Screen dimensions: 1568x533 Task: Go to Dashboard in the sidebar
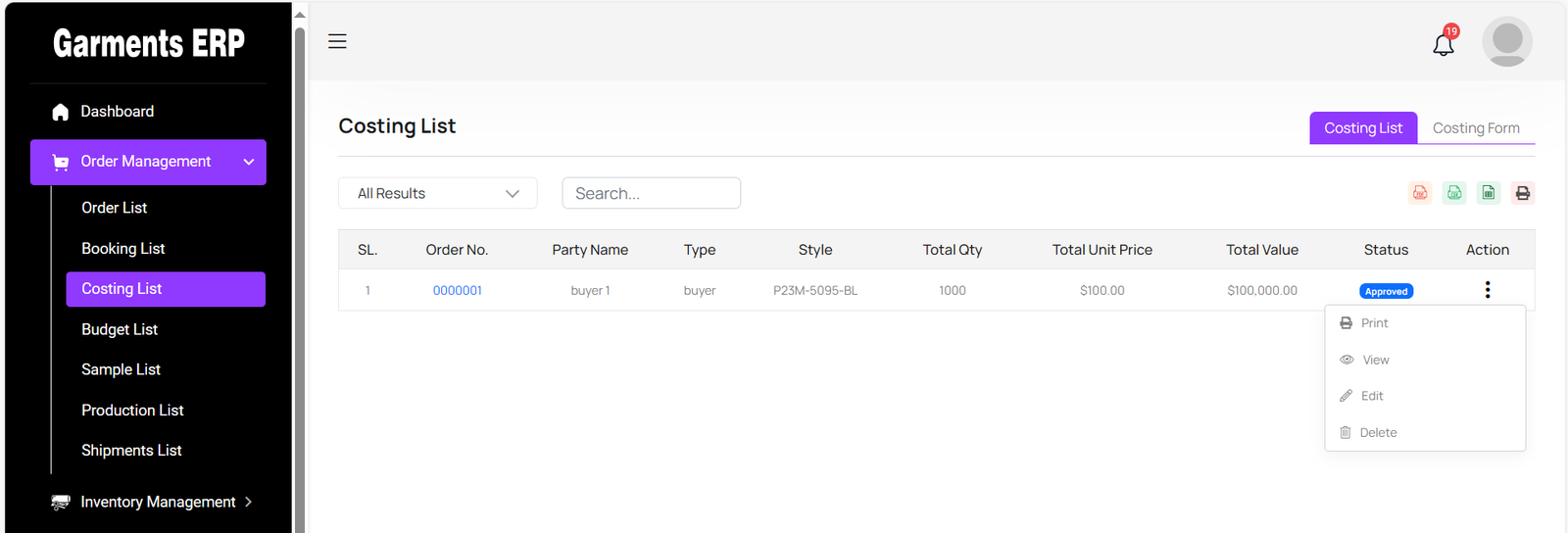tap(117, 112)
